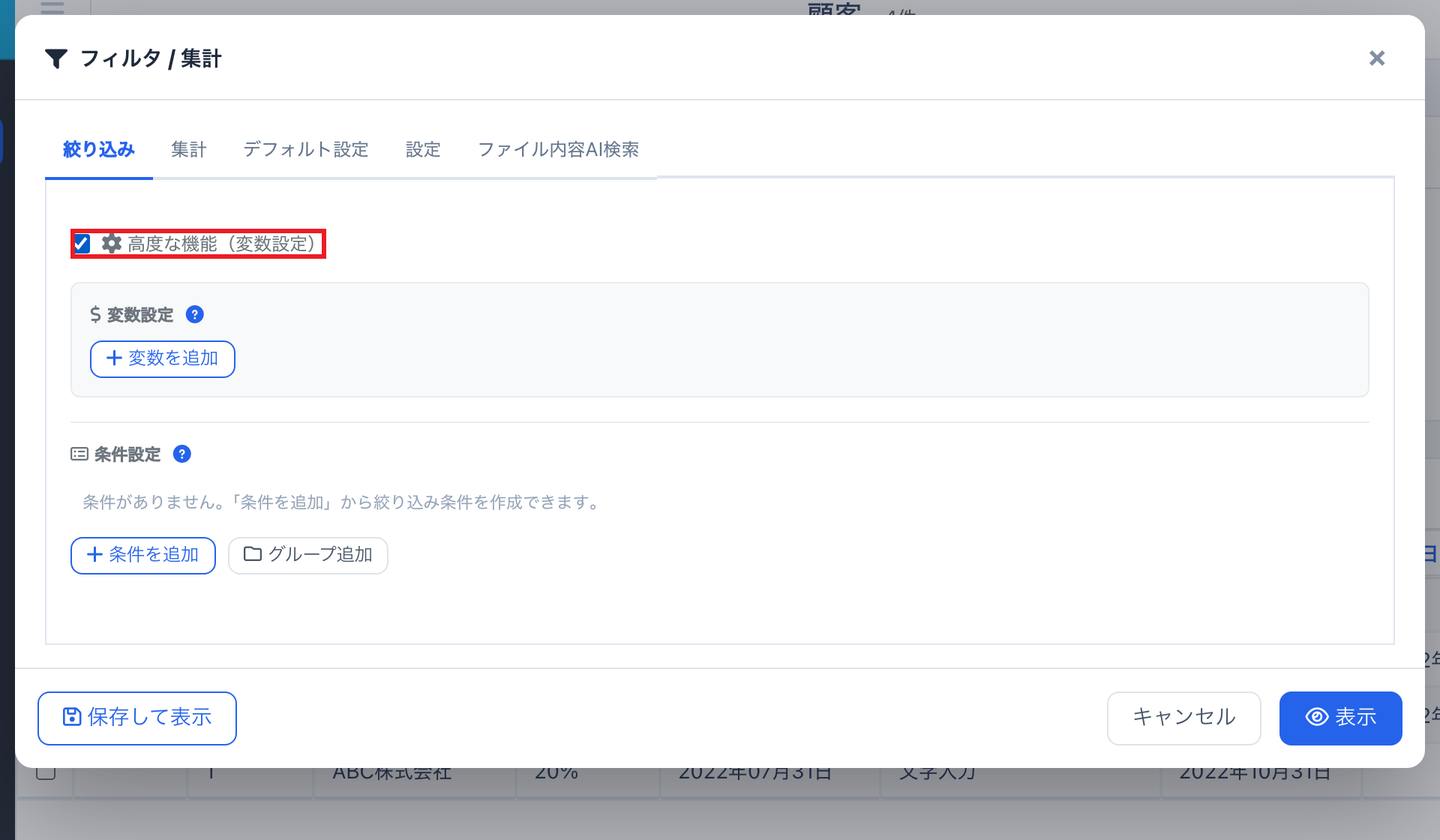Click the 条件を追加 button
Image resolution: width=1440 pixels, height=840 pixels.
(x=143, y=555)
